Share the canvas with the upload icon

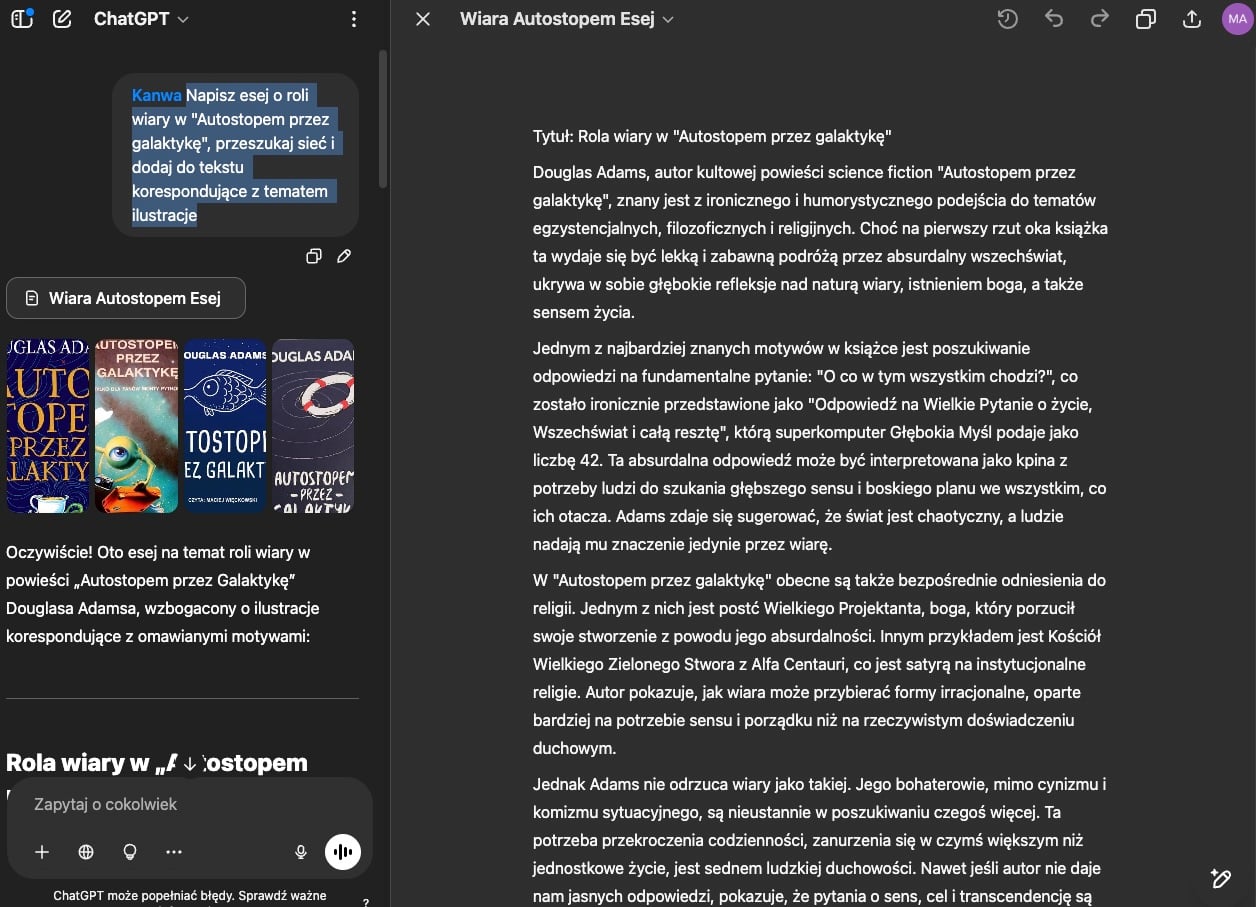point(1191,19)
